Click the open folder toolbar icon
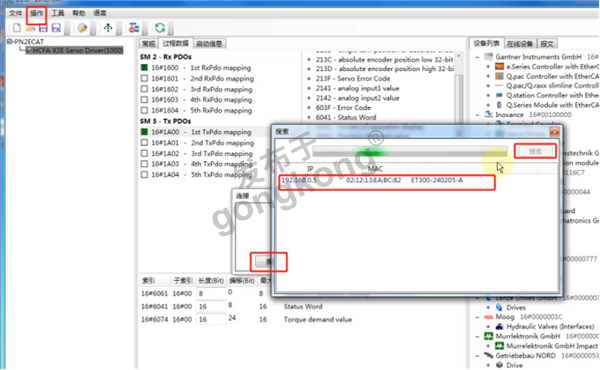The height and width of the screenshot is (370, 600). (x=30, y=28)
